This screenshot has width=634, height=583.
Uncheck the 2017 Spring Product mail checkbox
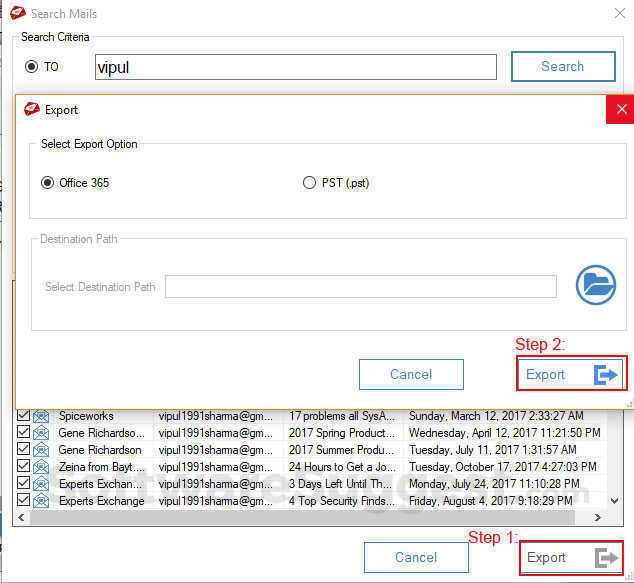[x=23, y=432]
